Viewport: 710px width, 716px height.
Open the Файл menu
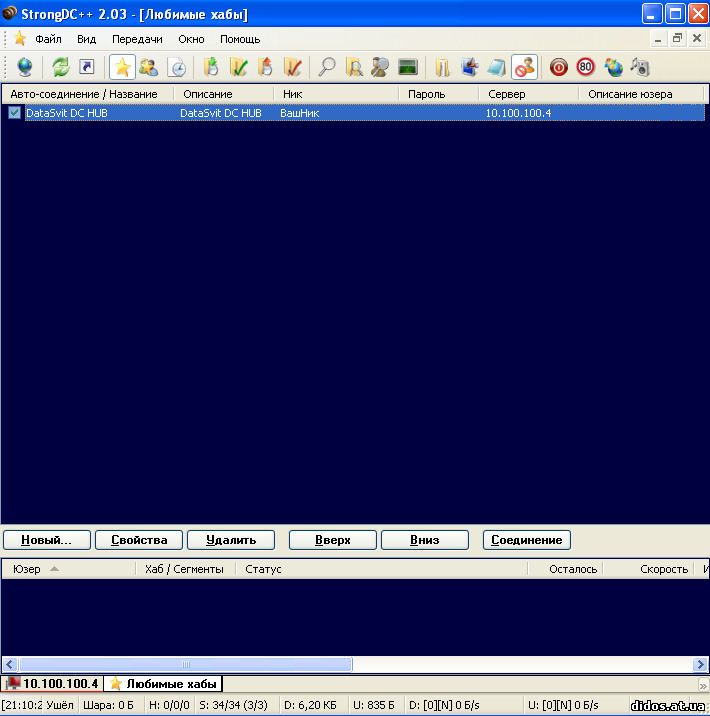click(x=48, y=39)
